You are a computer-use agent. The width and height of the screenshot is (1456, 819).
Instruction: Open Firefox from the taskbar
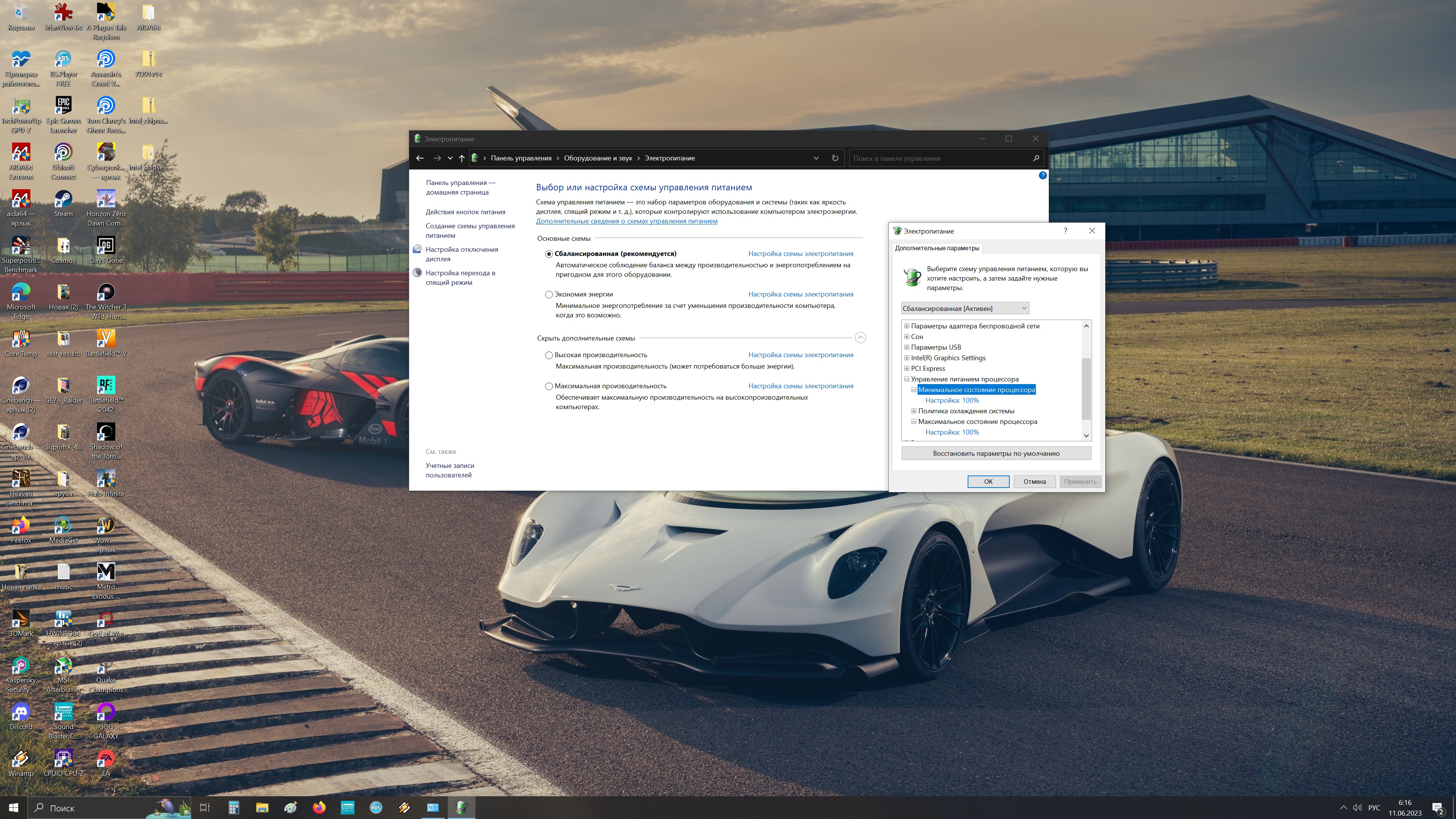coord(319,808)
